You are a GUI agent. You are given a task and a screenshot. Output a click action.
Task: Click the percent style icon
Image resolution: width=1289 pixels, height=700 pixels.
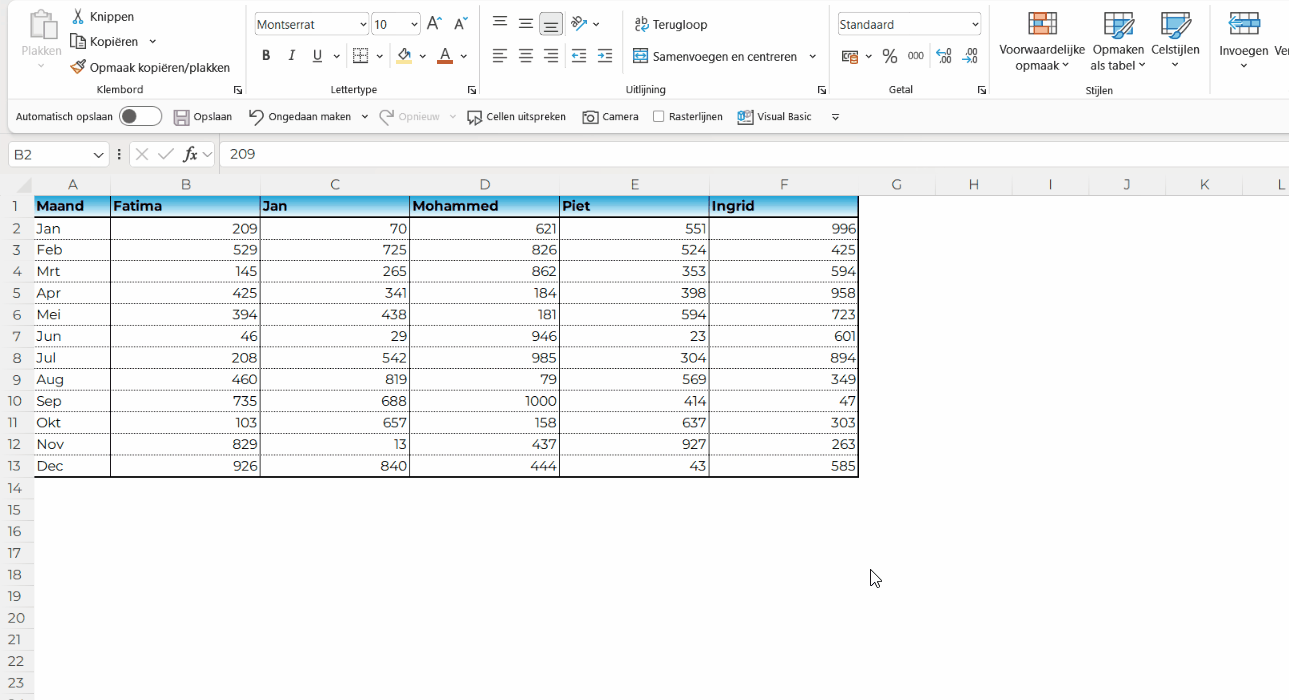[889, 56]
